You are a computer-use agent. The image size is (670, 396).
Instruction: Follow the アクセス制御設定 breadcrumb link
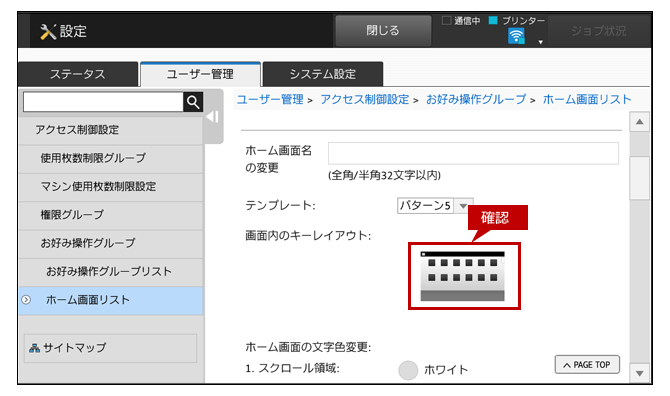(x=364, y=100)
